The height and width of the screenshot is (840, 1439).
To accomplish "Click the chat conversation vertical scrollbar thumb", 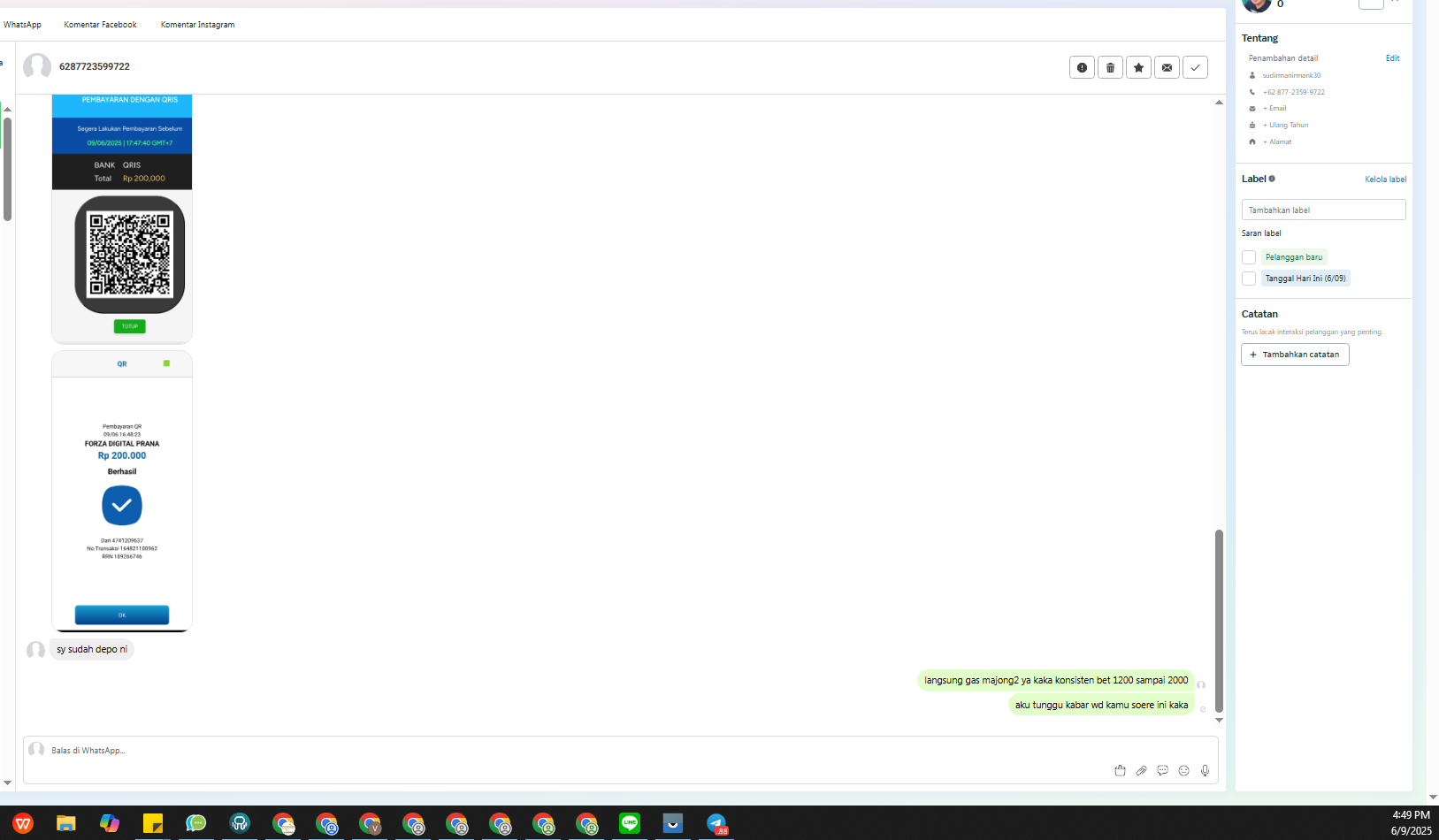I will tap(1219, 620).
